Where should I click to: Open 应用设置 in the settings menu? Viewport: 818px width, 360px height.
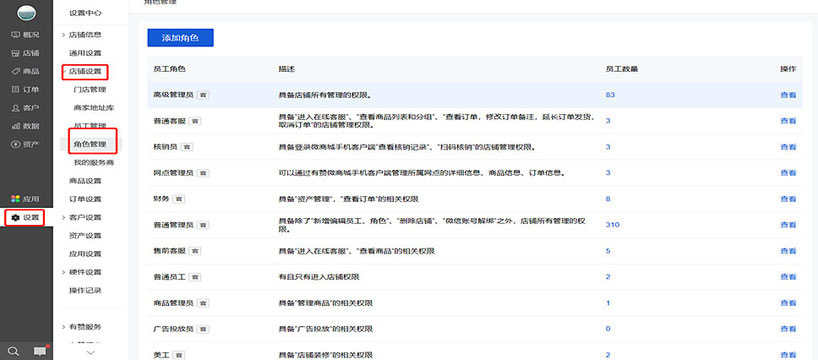pos(85,254)
